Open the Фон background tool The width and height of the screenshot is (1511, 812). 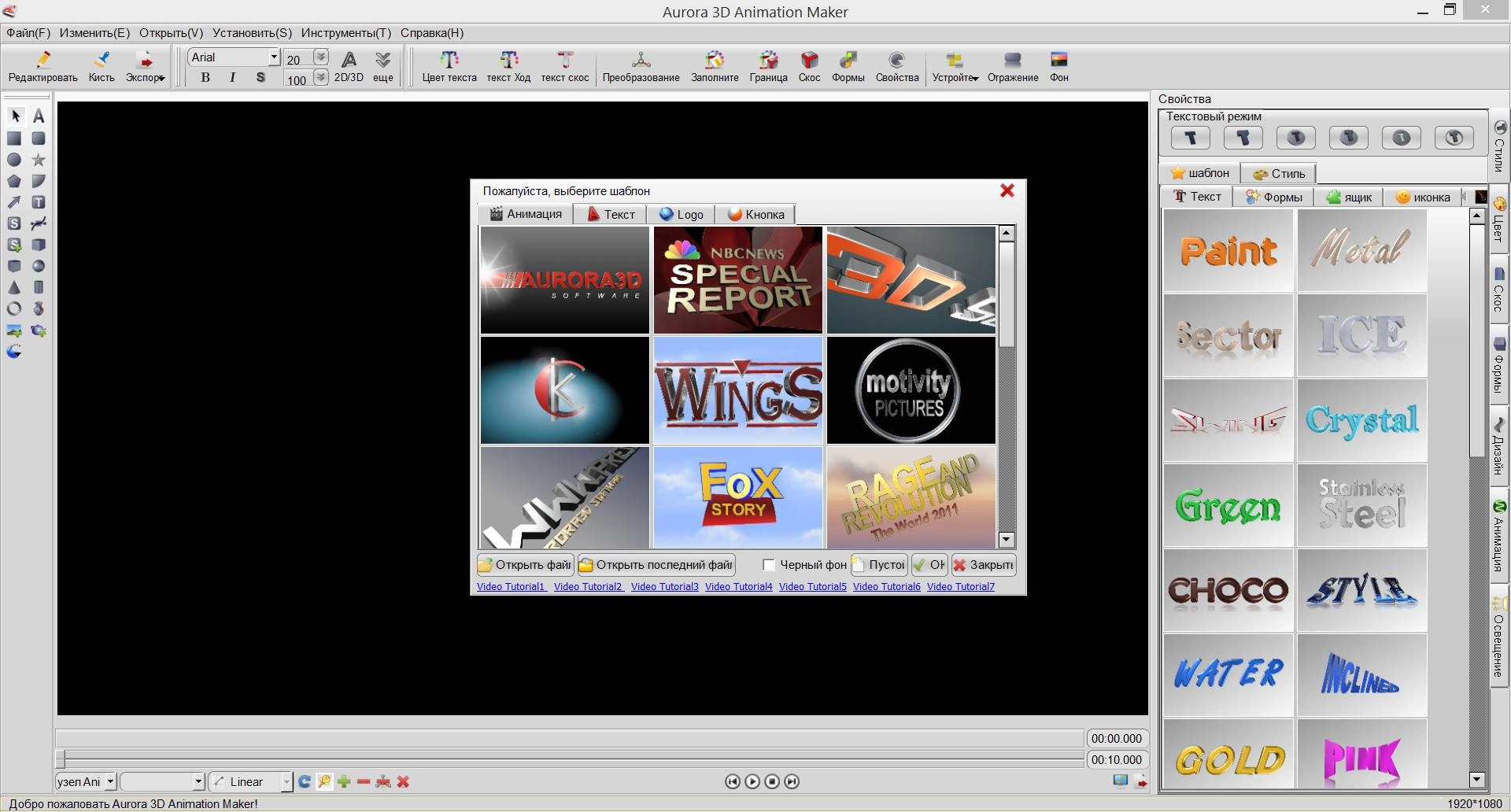[x=1059, y=66]
